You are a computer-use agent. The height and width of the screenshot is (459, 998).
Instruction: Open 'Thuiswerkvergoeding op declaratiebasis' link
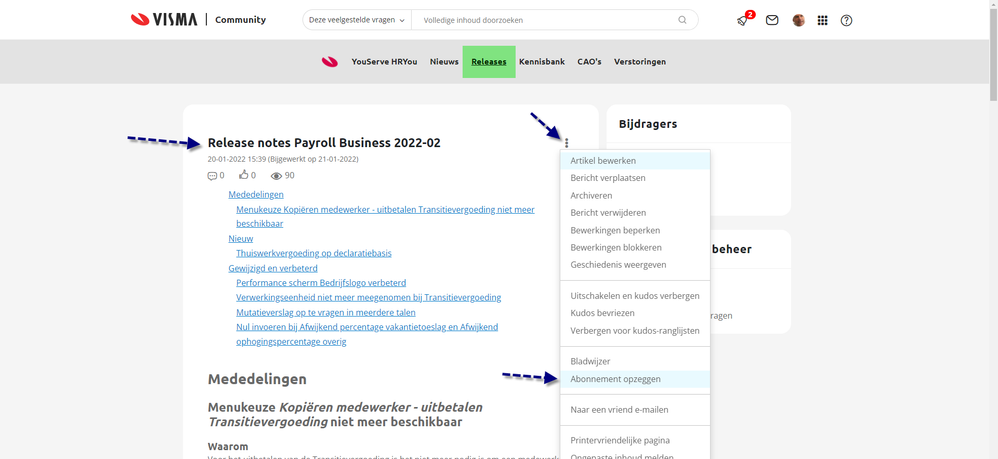(314, 253)
